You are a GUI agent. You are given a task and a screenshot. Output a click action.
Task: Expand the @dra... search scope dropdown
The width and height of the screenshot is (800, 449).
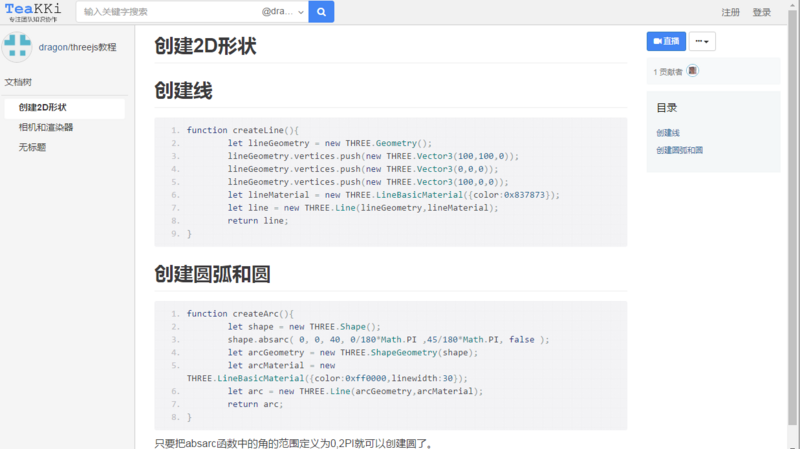click(283, 12)
